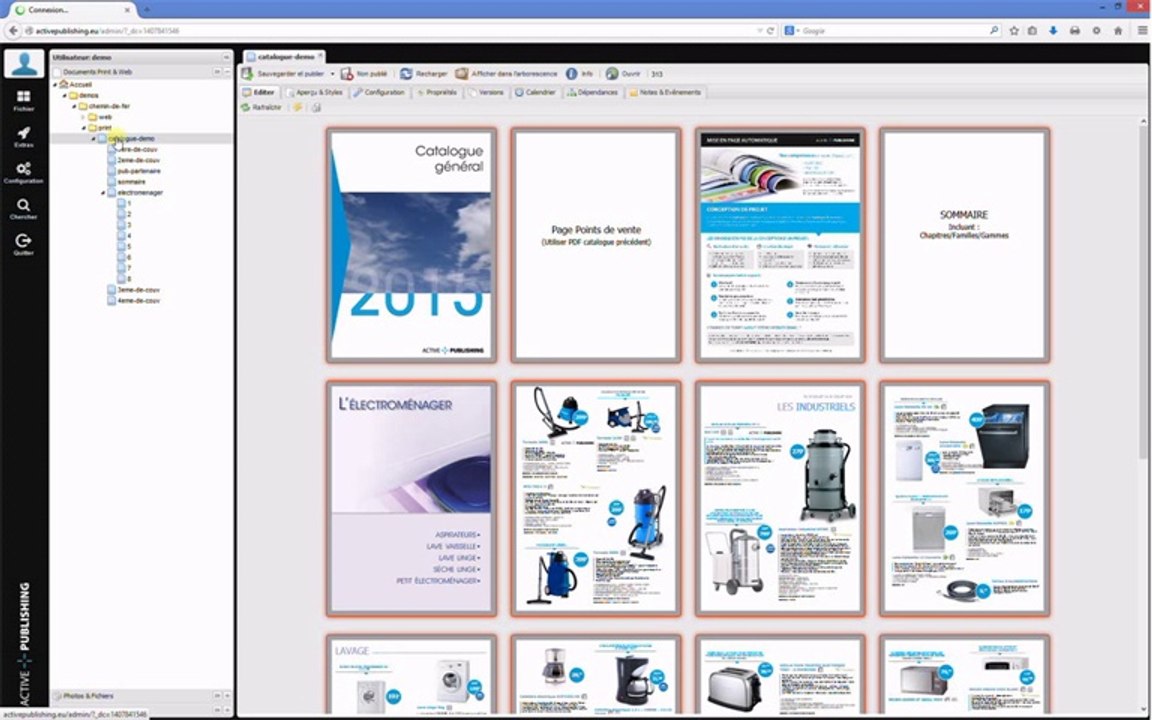The height and width of the screenshot is (720, 1152).
Task: Collapse the Utilisateur: demo panel
Action: point(226,57)
